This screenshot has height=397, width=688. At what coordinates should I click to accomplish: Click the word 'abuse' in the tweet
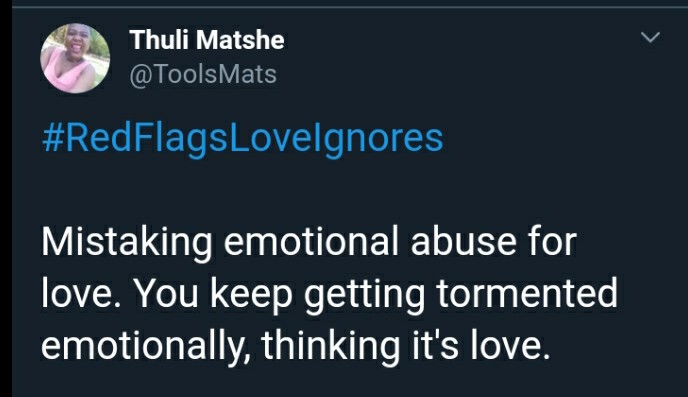[464, 241]
